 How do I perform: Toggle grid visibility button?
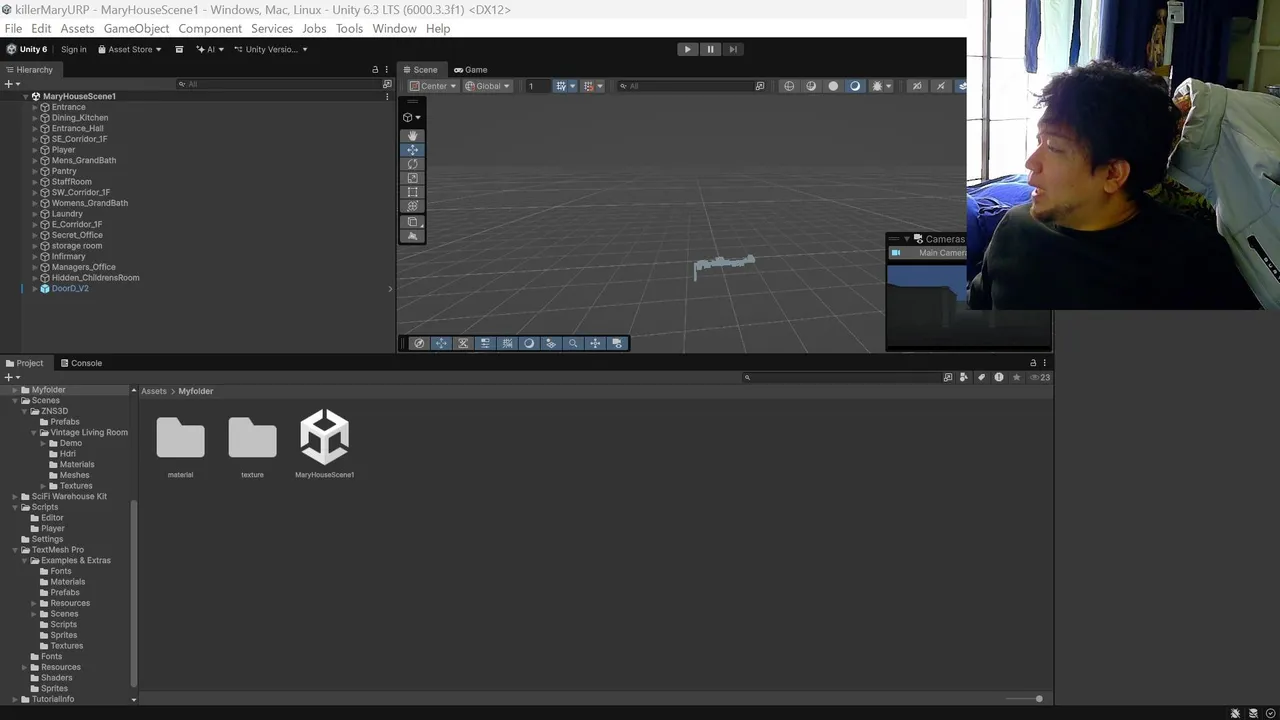(x=560, y=86)
